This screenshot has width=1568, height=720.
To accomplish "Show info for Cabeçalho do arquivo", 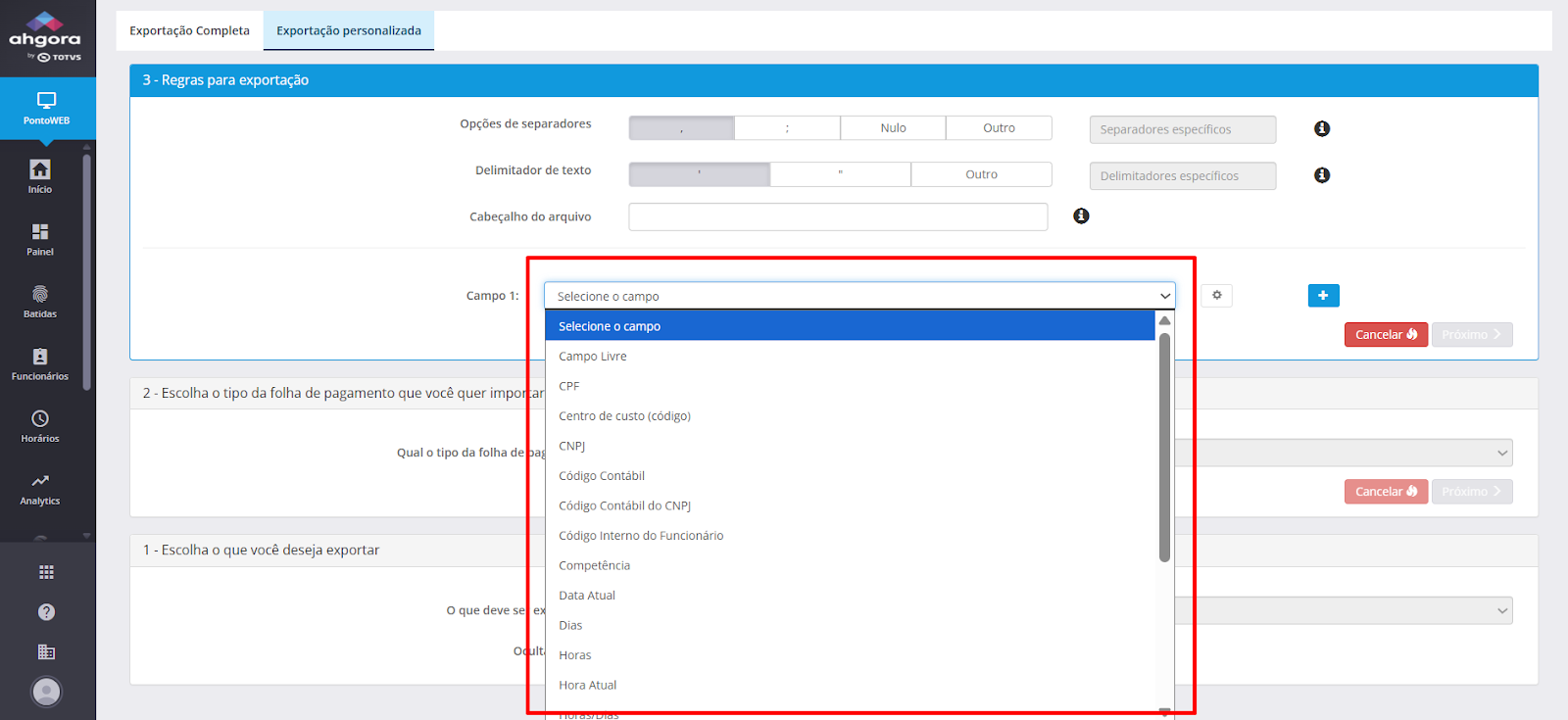I will (1081, 216).
